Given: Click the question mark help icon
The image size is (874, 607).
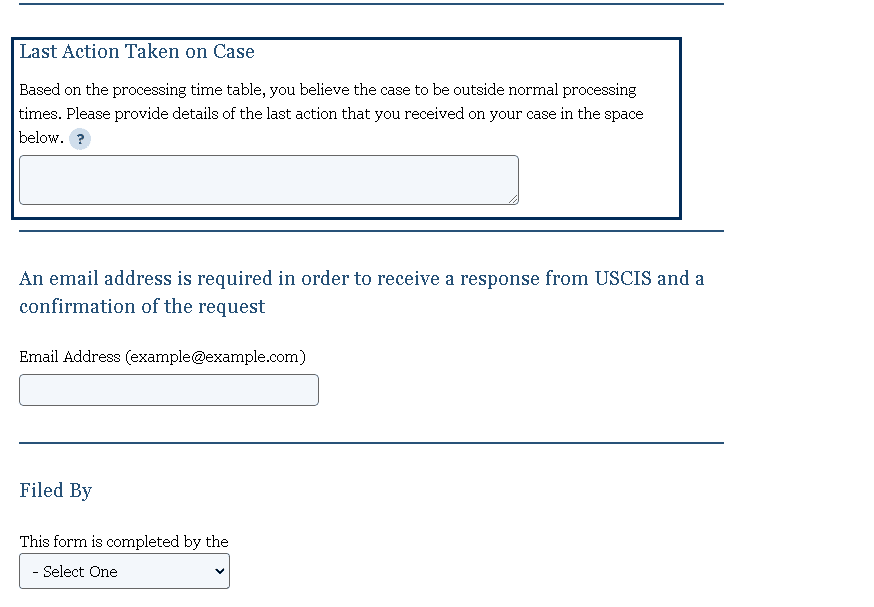Looking at the screenshot, I should [x=80, y=139].
